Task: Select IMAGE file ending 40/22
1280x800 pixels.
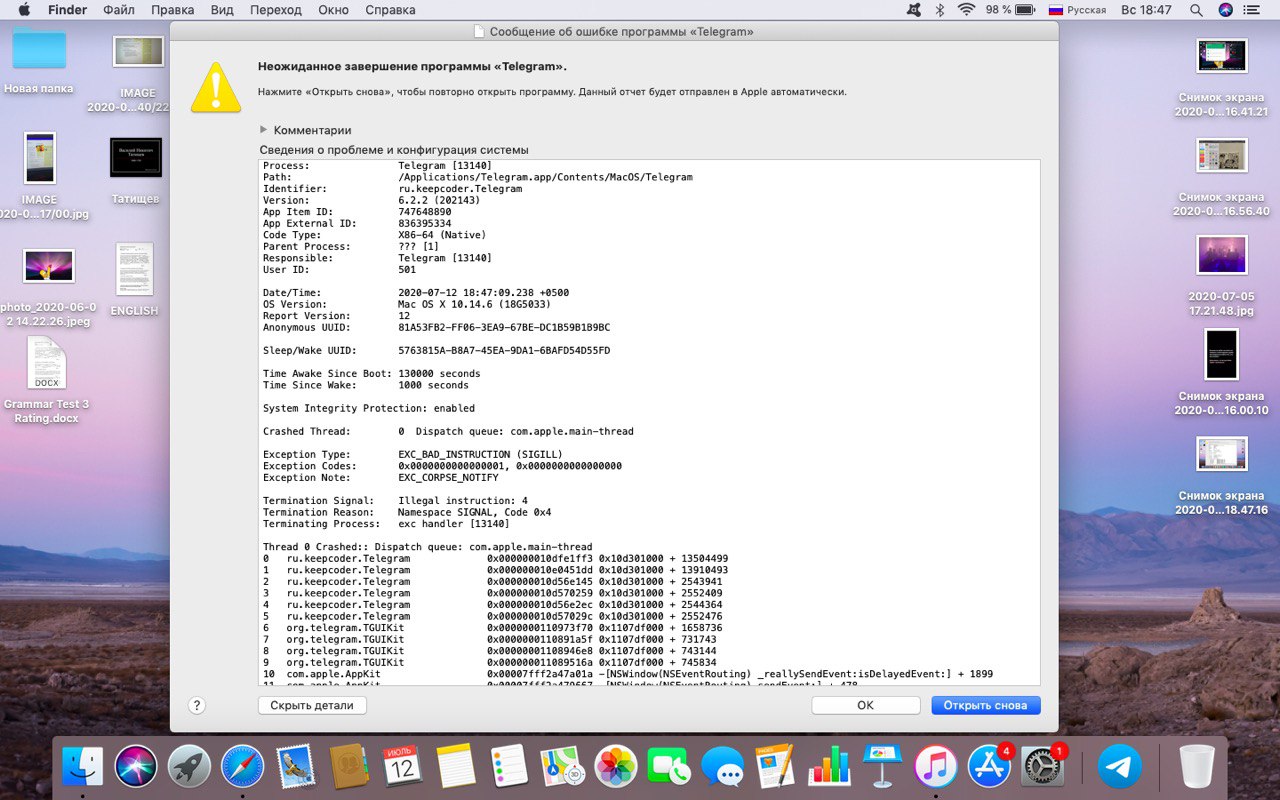Action: pyautogui.click(x=138, y=73)
